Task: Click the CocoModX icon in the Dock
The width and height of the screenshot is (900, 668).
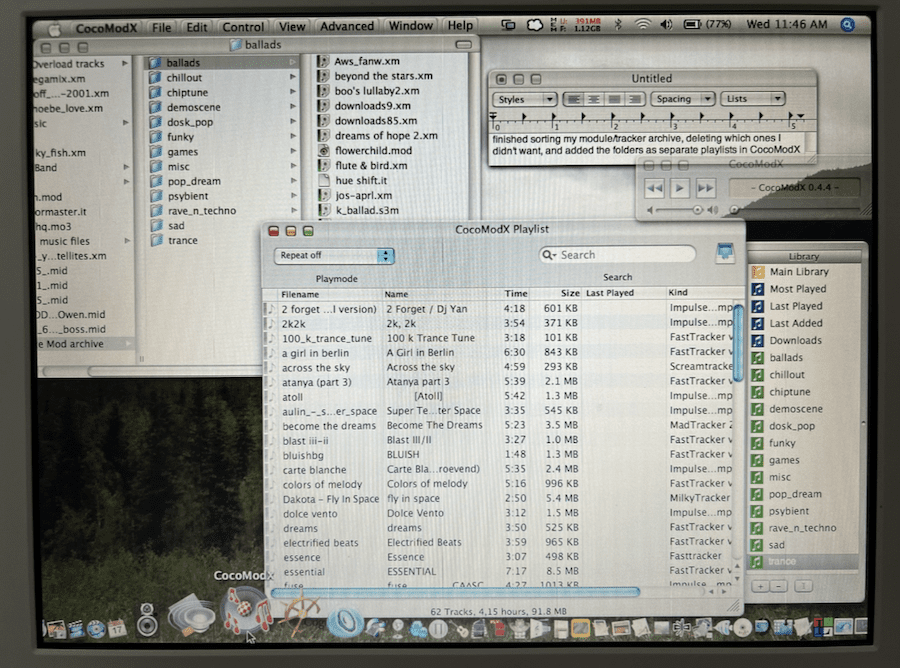Action: pos(245,609)
